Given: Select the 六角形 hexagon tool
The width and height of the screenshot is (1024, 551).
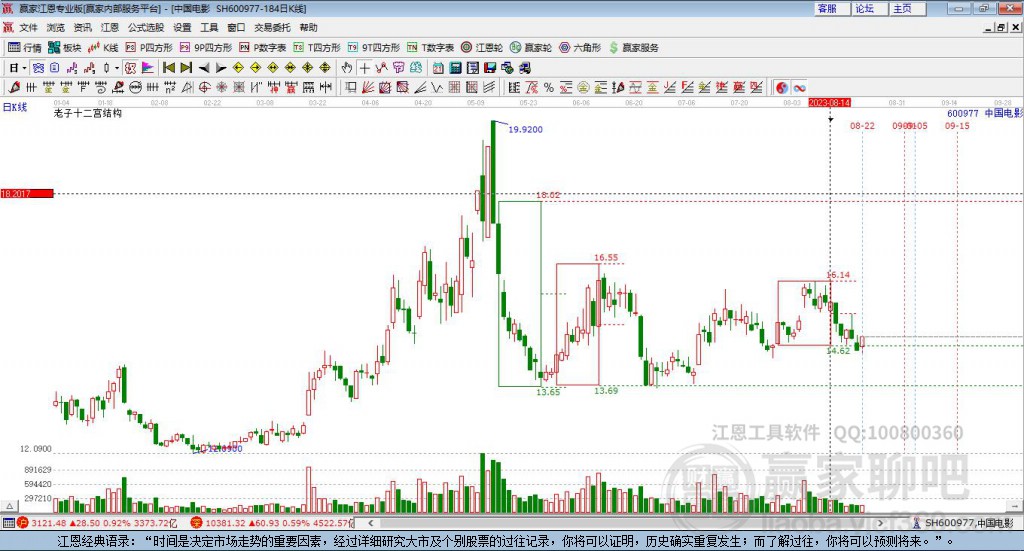Looking at the screenshot, I should click(x=580, y=47).
